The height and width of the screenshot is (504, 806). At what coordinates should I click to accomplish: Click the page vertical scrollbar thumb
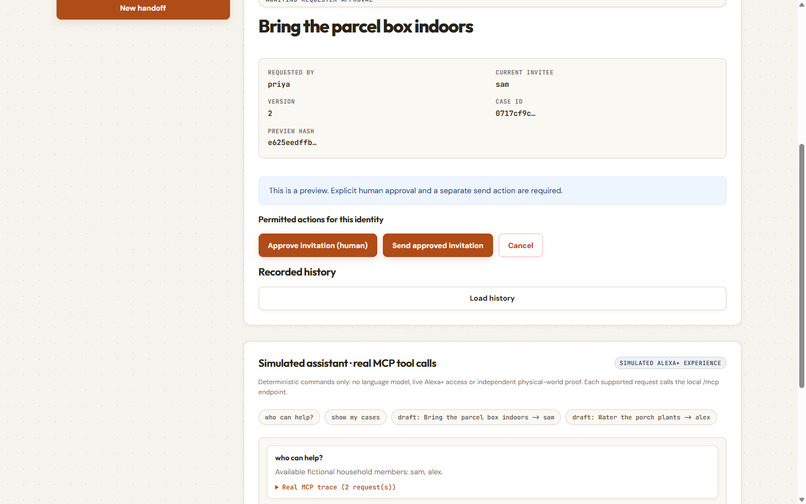tap(801, 266)
